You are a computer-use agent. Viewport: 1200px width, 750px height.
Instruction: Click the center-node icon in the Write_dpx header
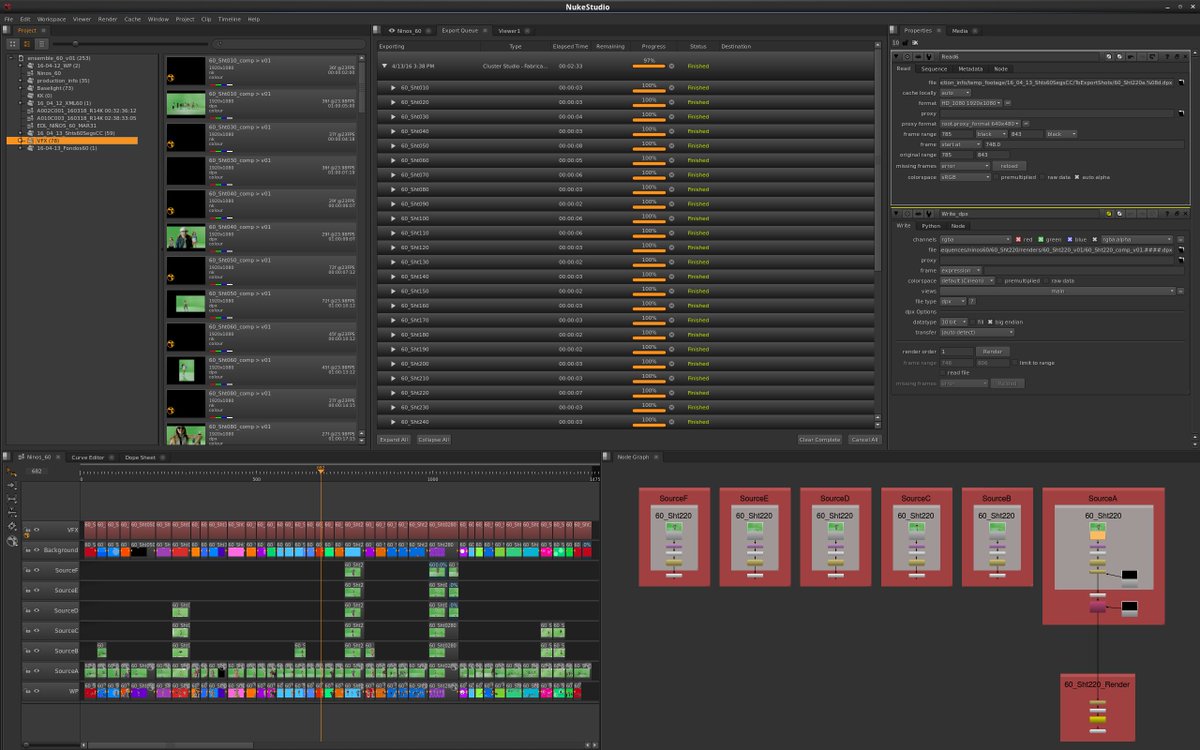pyautogui.click(x=1119, y=213)
